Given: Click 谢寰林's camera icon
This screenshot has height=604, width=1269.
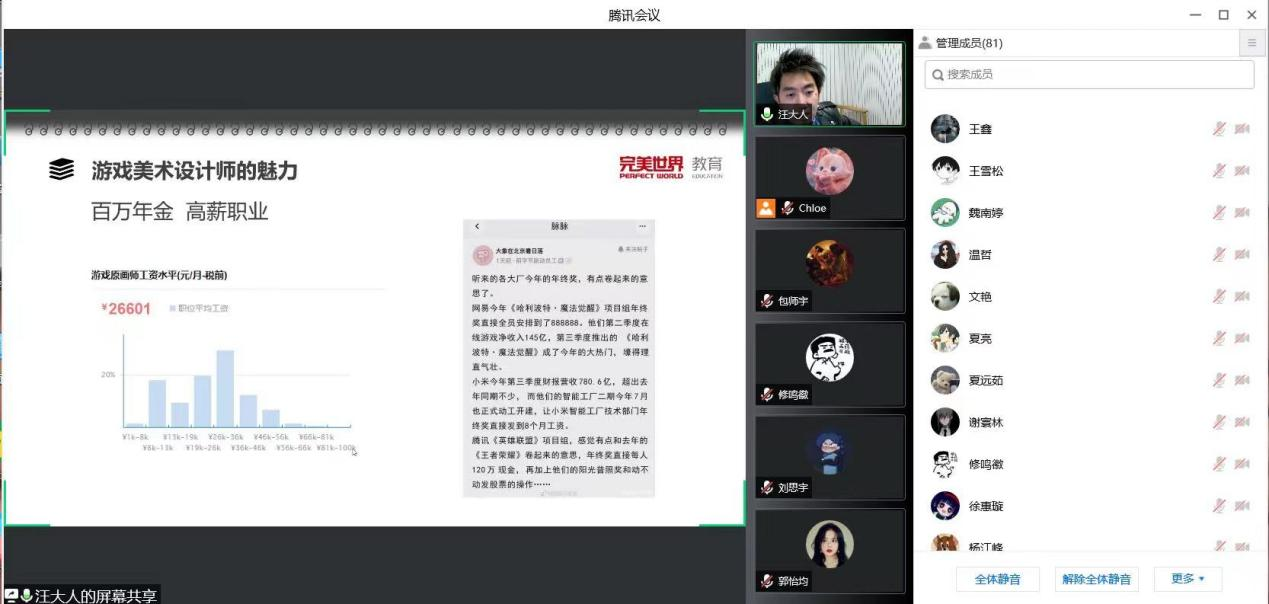Looking at the screenshot, I should click(x=1242, y=422).
